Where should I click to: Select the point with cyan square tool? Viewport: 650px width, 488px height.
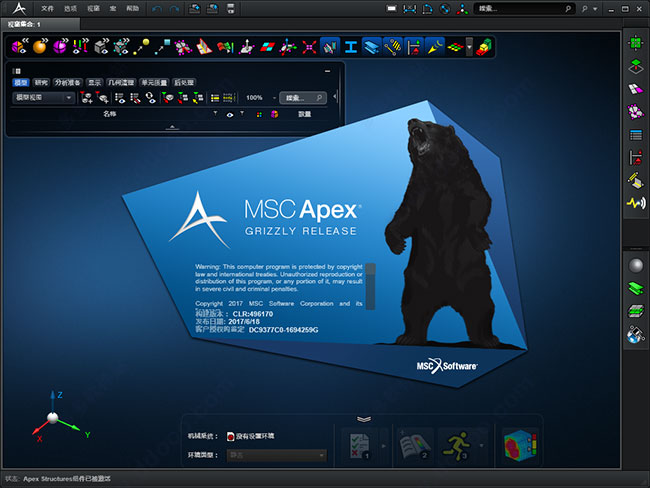(x=162, y=46)
